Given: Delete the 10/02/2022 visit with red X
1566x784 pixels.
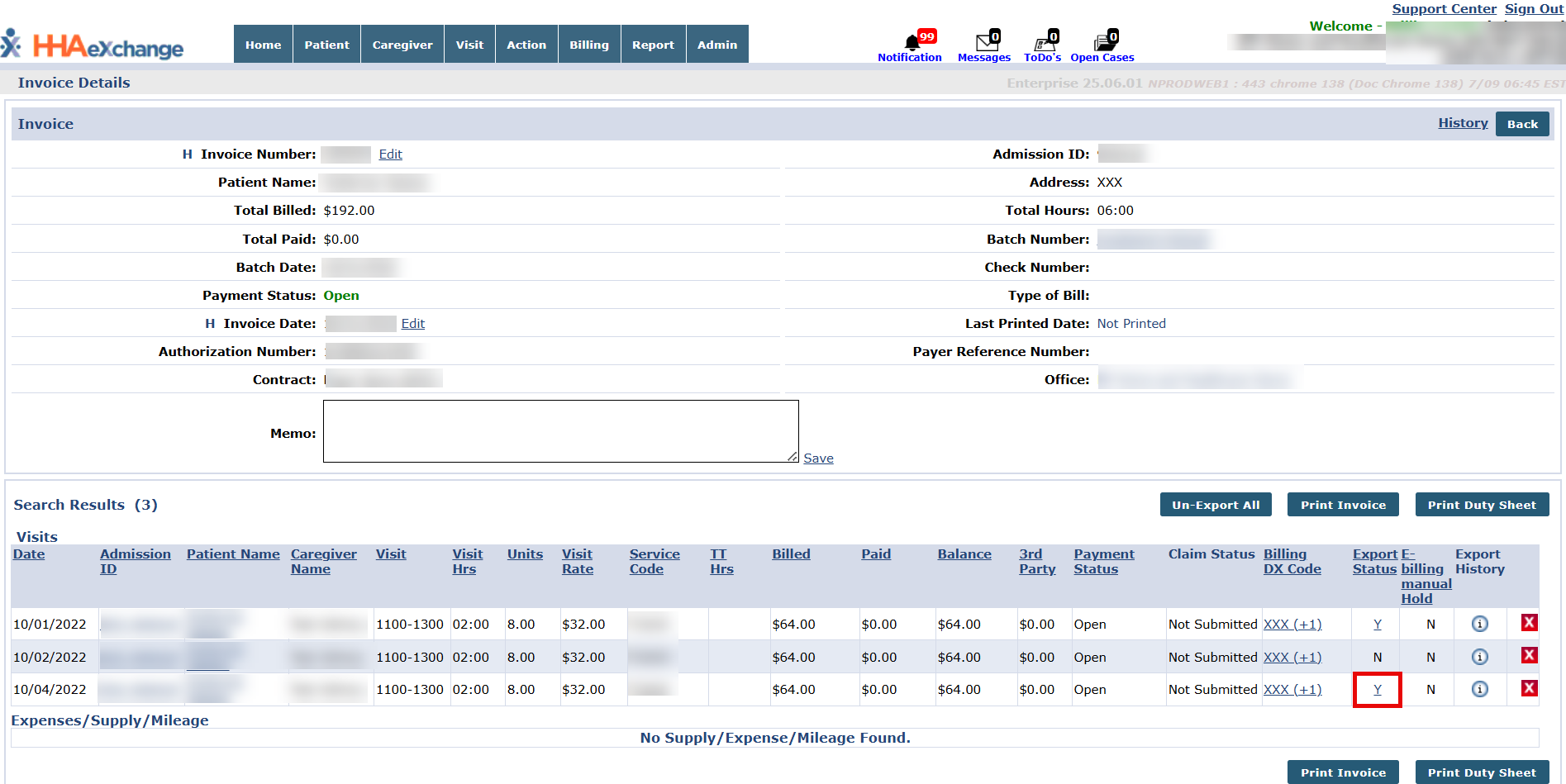Looking at the screenshot, I should pyautogui.click(x=1530, y=656).
